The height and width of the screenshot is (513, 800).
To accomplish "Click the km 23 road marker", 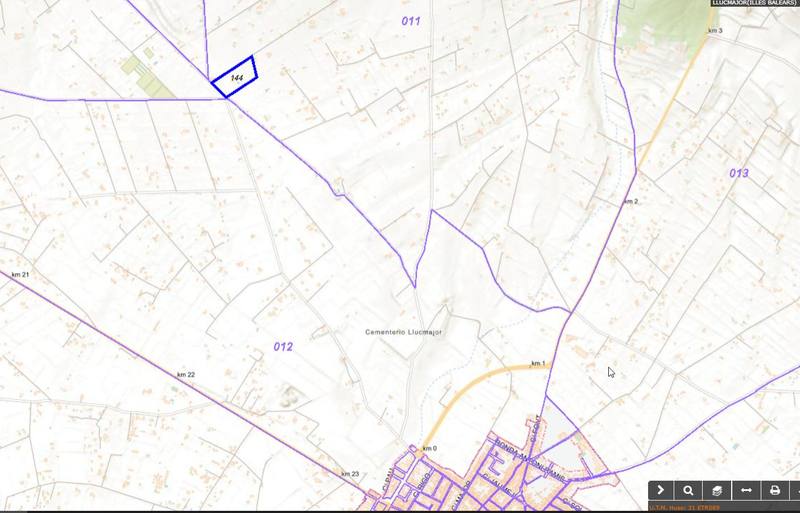I will (x=349, y=473).
